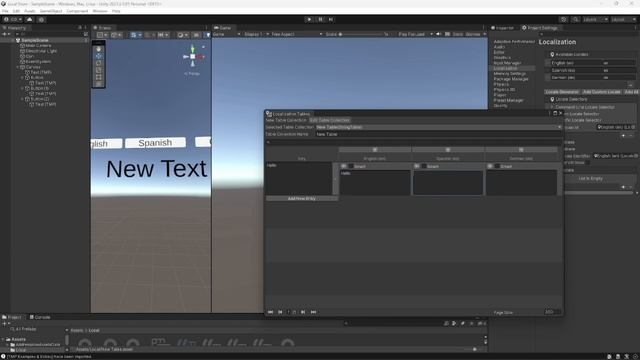Click the Pause button in top toolbar
This screenshot has width=640, height=360.
tap(320, 19)
